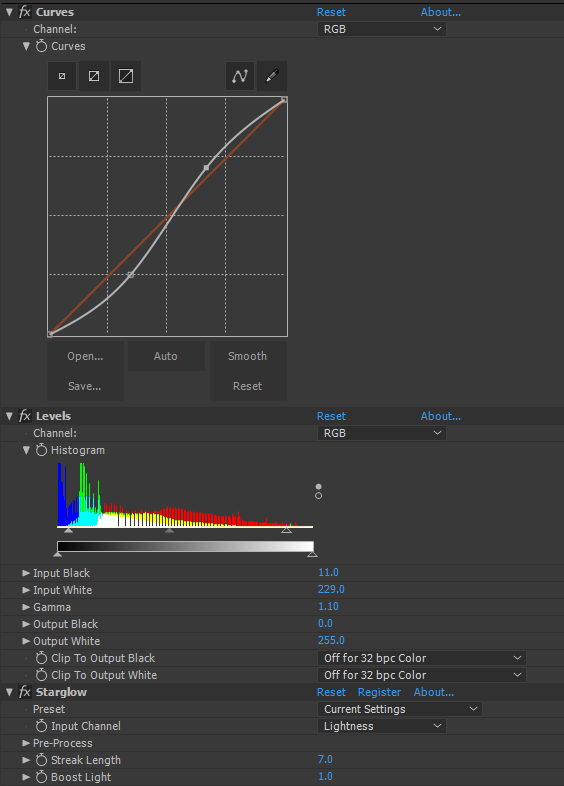Toggle the Starglow effect fx switch

coord(25,692)
